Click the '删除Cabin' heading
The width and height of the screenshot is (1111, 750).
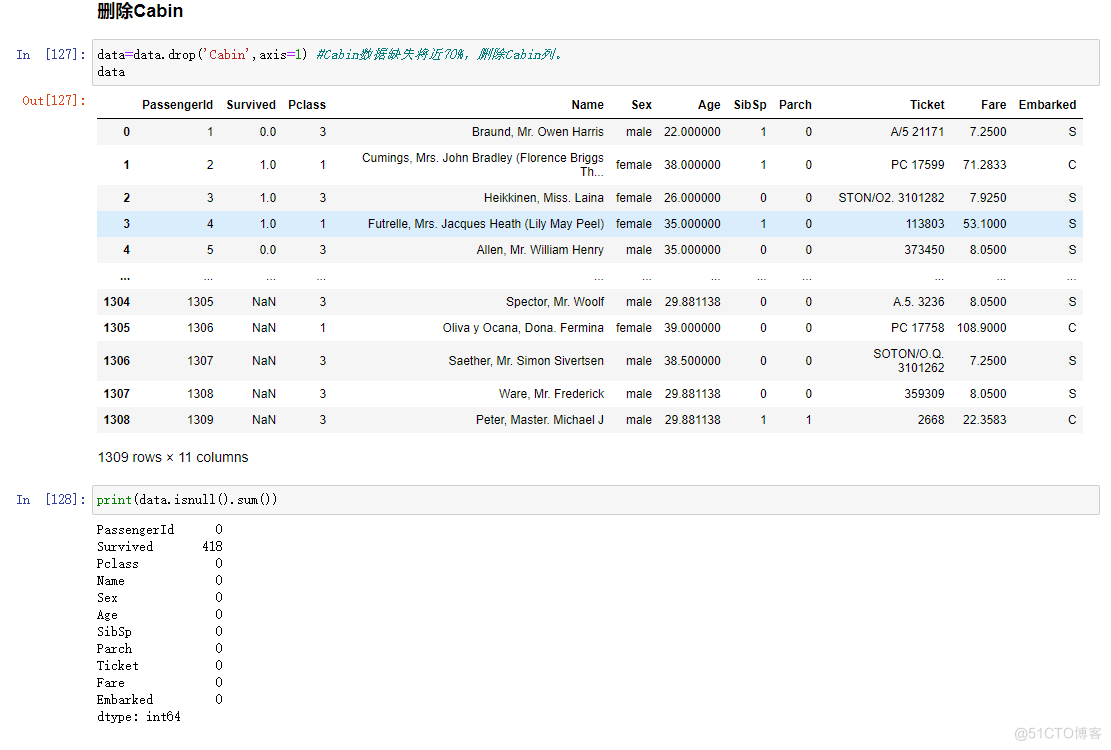(140, 11)
